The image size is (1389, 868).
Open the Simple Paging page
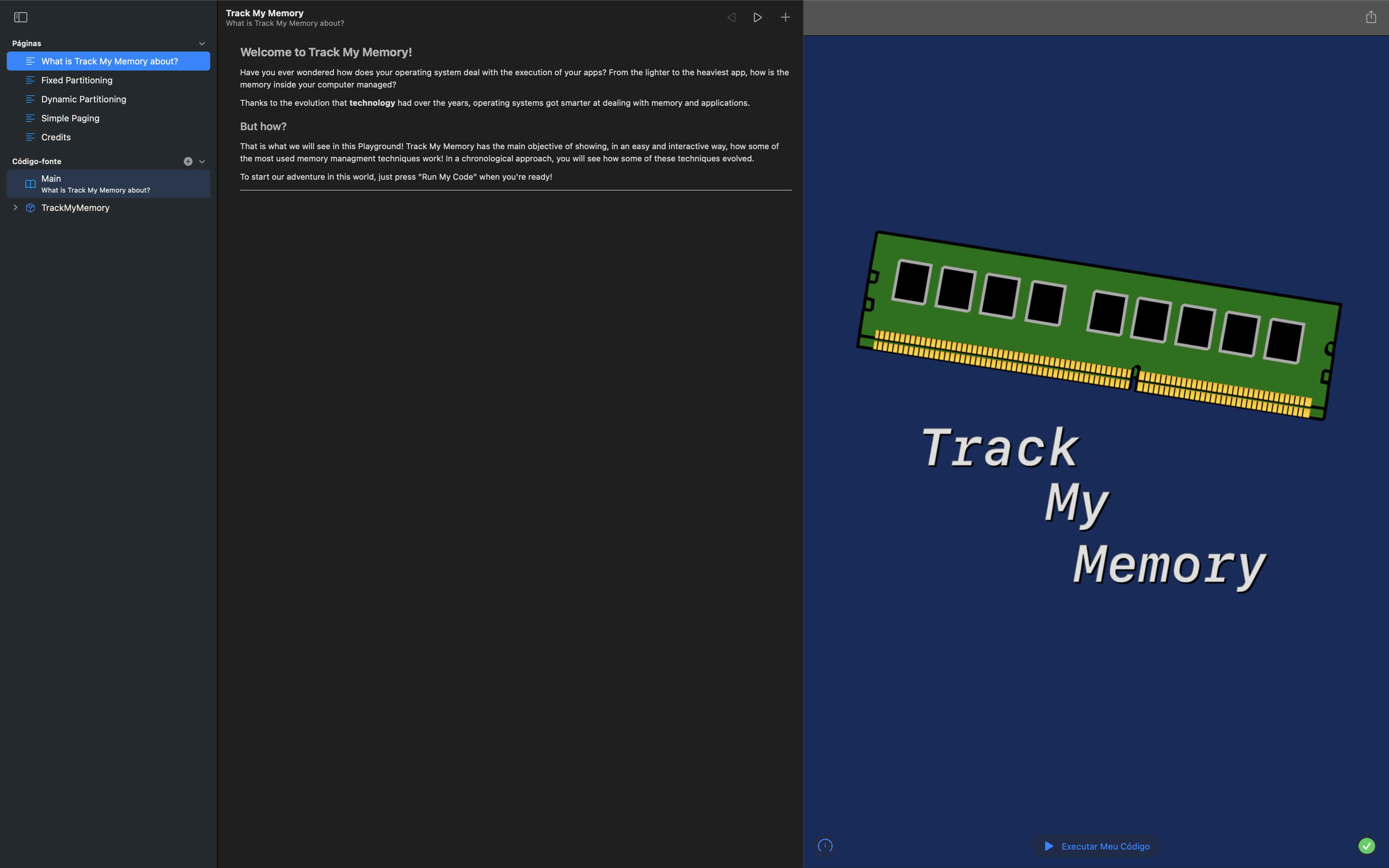coord(70,118)
